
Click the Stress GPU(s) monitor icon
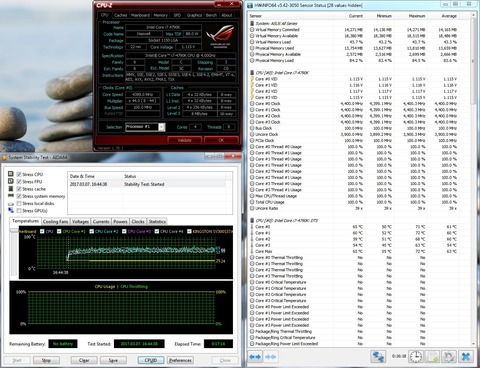pos(11,210)
